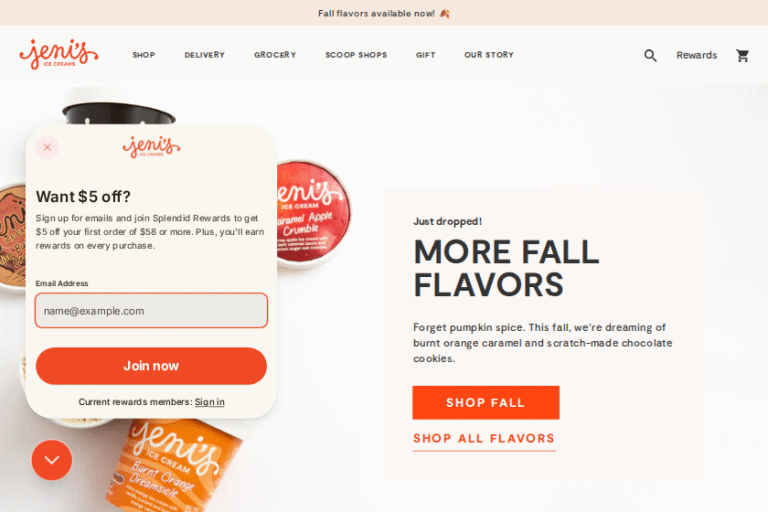This screenshot has height=512, width=768.
Task: Follow the Sign in link
Action: 210,402
